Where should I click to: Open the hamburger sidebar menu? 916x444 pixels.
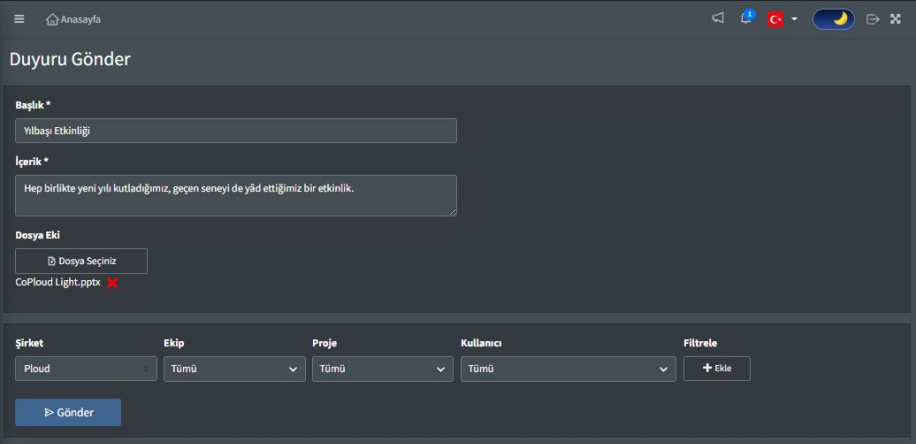click(19, 19)
